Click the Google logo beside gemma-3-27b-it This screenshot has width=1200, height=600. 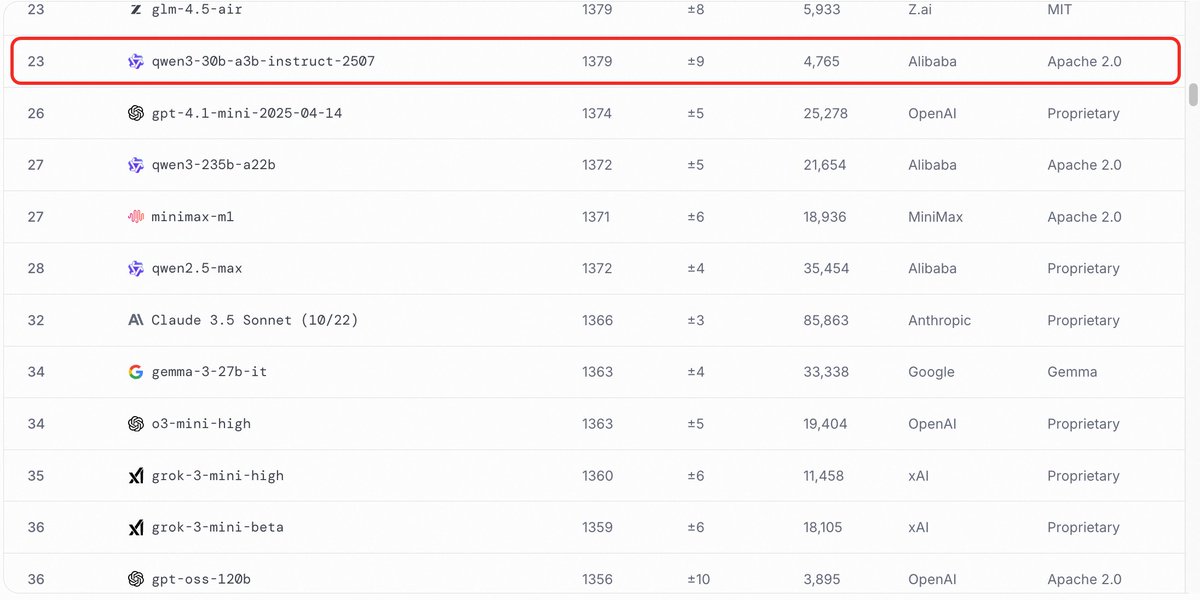pos(136,372)
